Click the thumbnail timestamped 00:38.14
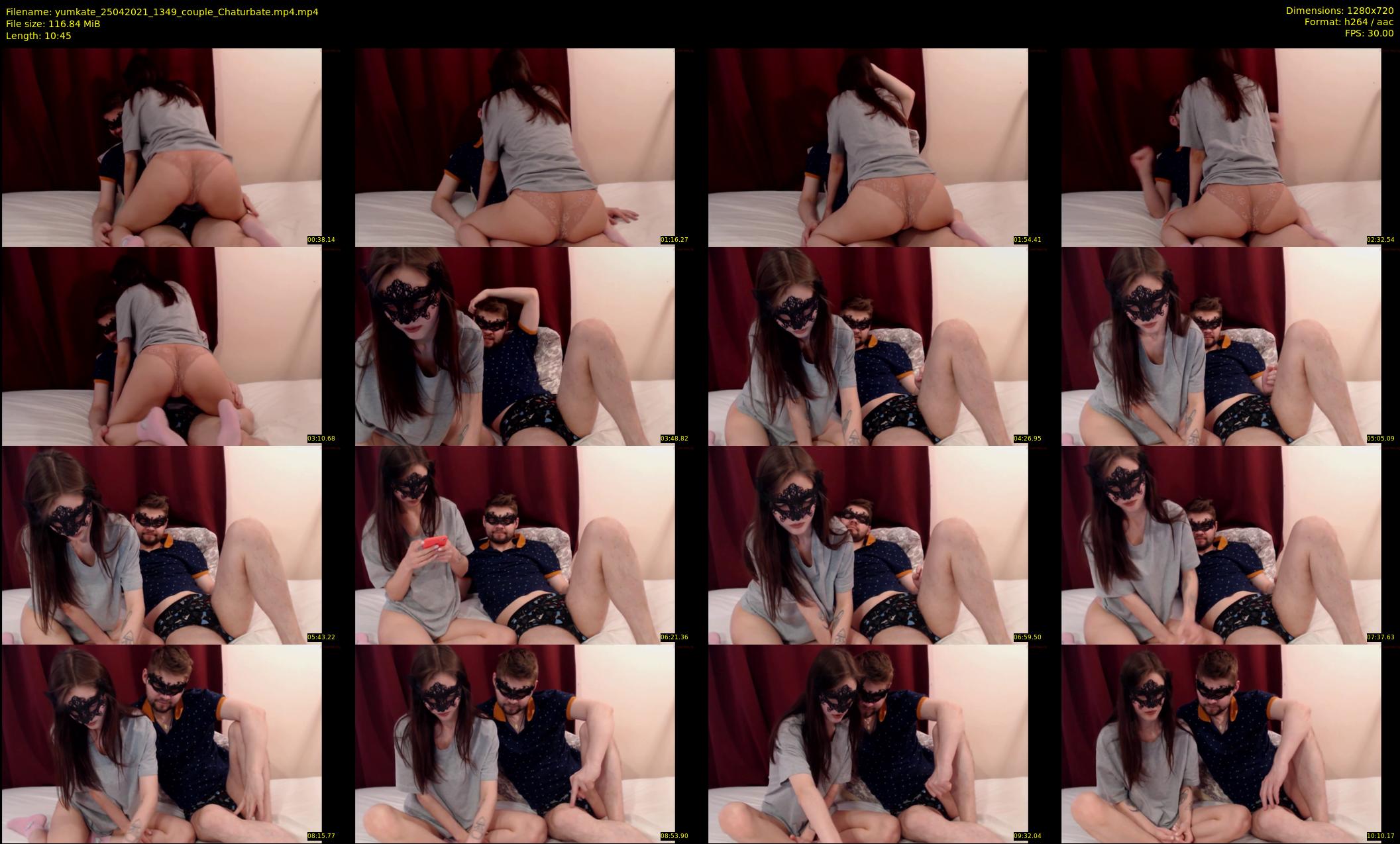This screenshot has width=1400, height=844. coord(162,147)
